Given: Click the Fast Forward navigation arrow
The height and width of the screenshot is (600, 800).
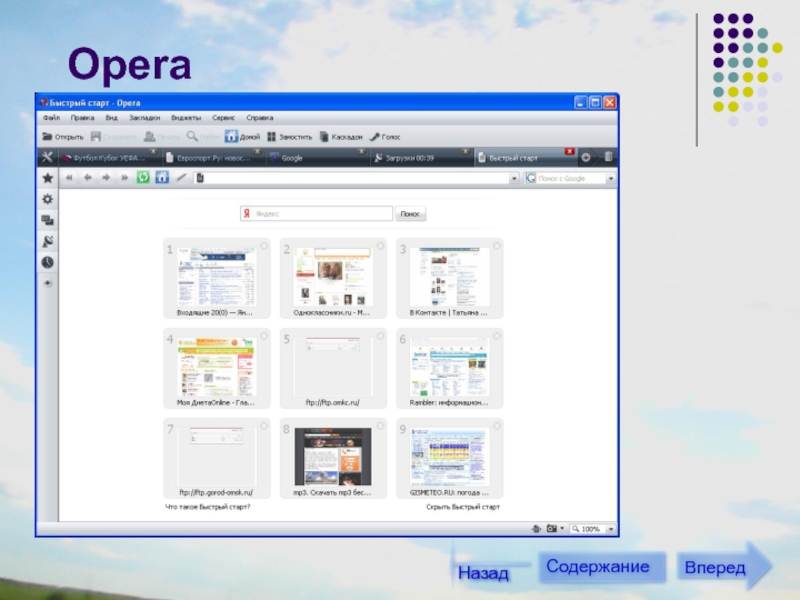Looking at the screenshot, I should [124, 178].
